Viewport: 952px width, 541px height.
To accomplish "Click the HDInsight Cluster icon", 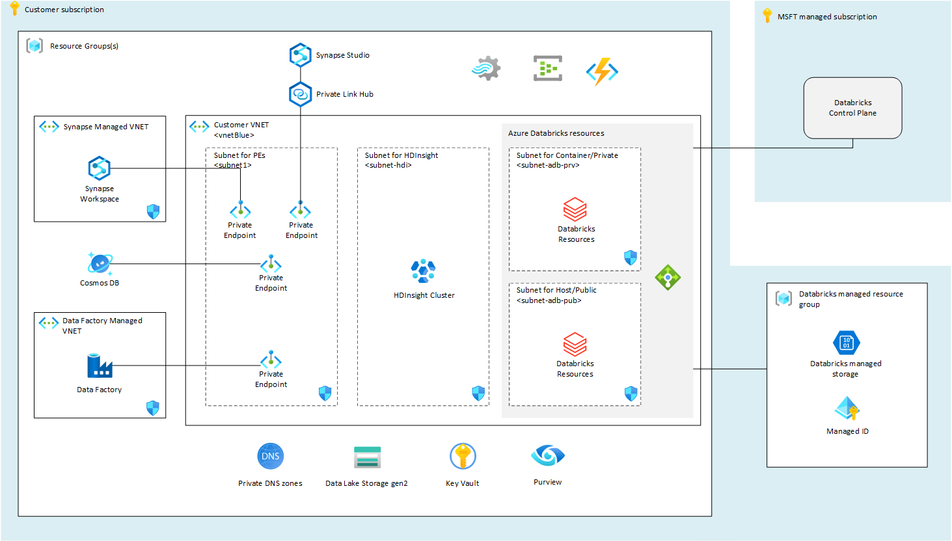I will tap(423, 271).
